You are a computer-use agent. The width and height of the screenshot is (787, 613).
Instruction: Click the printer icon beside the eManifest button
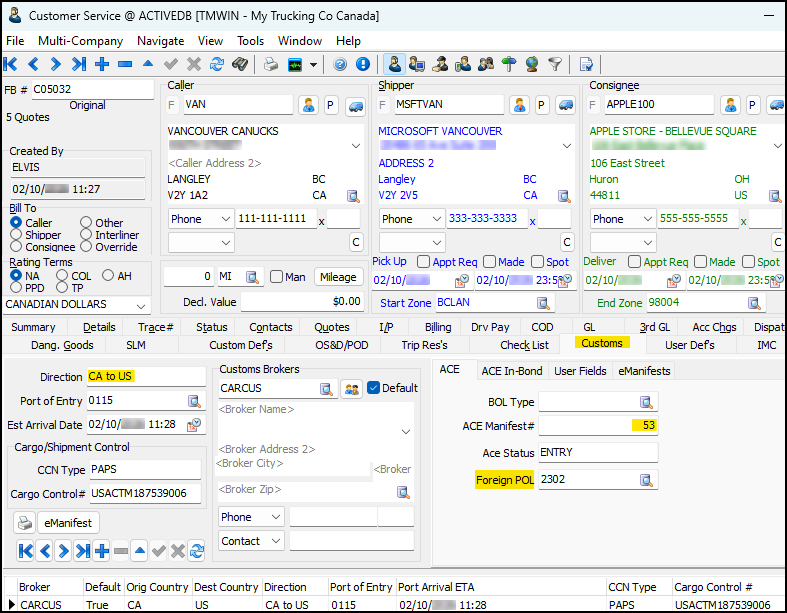(x=25, y=523)
